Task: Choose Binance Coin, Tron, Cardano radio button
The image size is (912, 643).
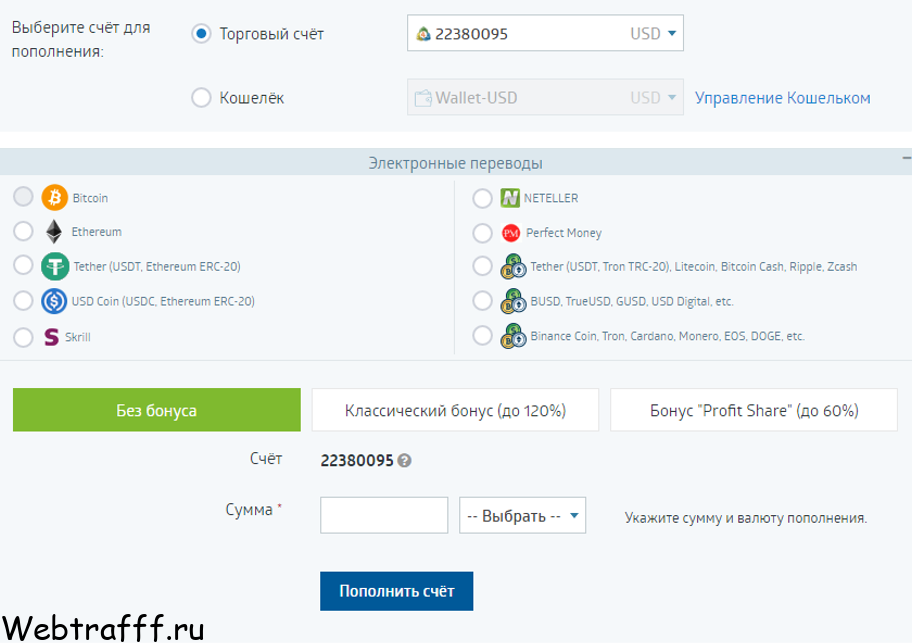Action: click(482, 335)
